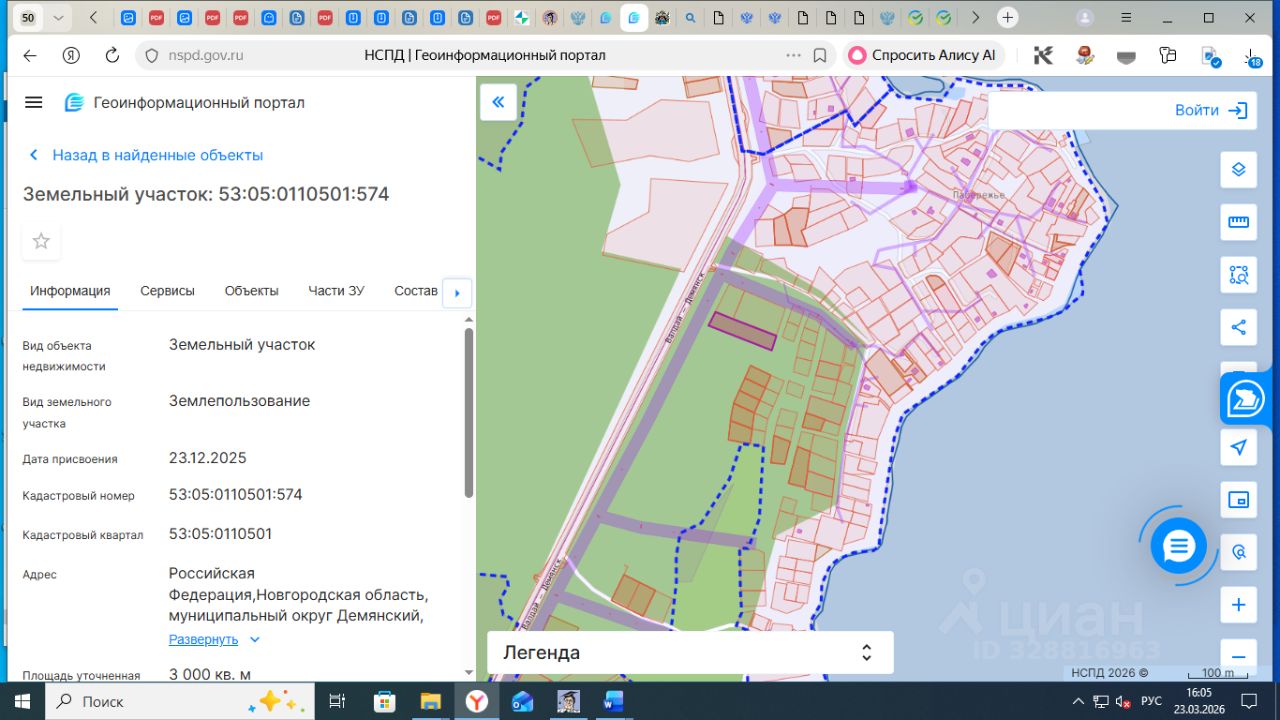
Task: Add parcel to favorites with star
Action: click(41, 241)
